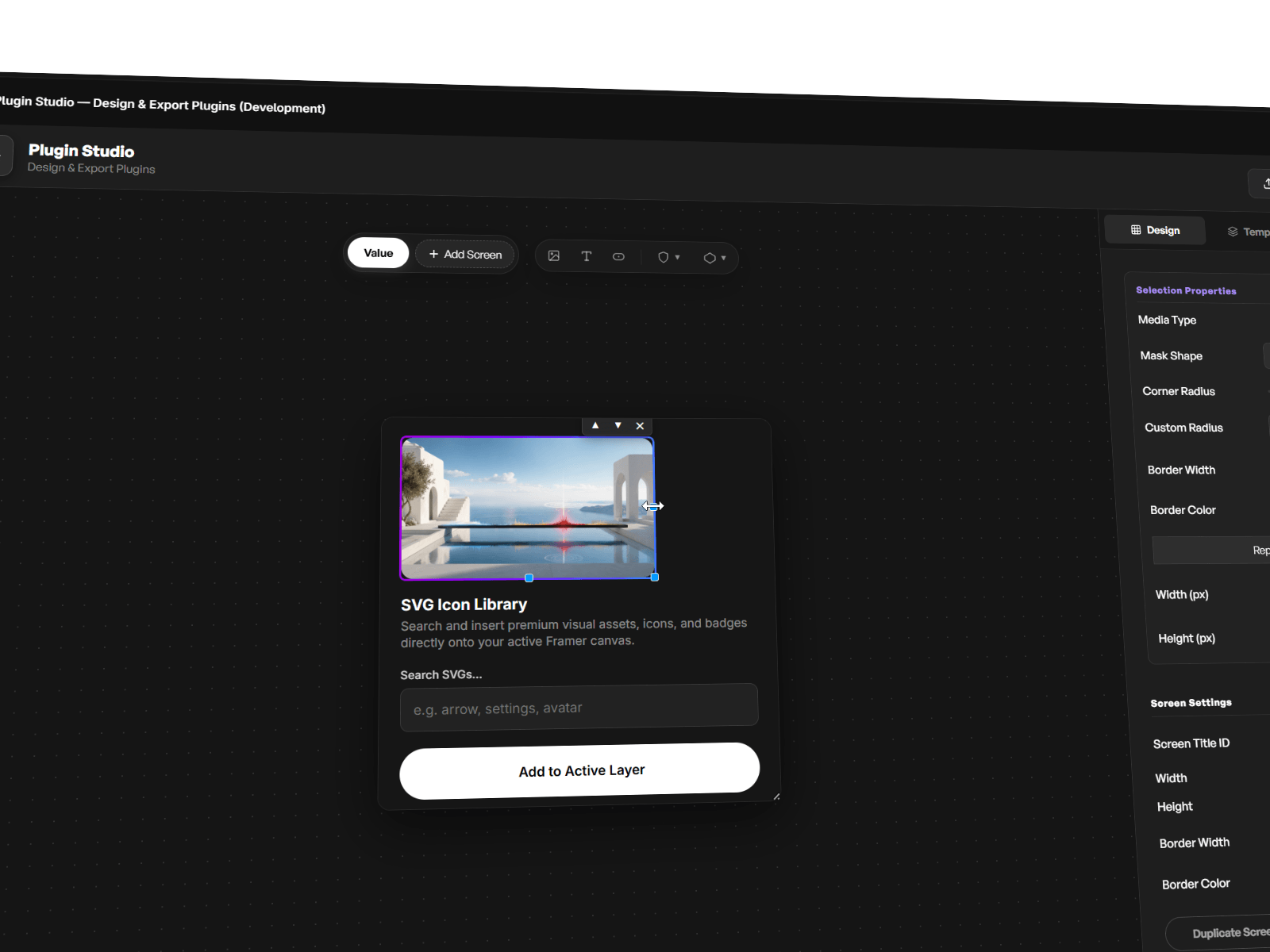This screenshot has width=1270, height=952.
Task: Click the 'Search SVGs...' label
Action: (441, 674)
